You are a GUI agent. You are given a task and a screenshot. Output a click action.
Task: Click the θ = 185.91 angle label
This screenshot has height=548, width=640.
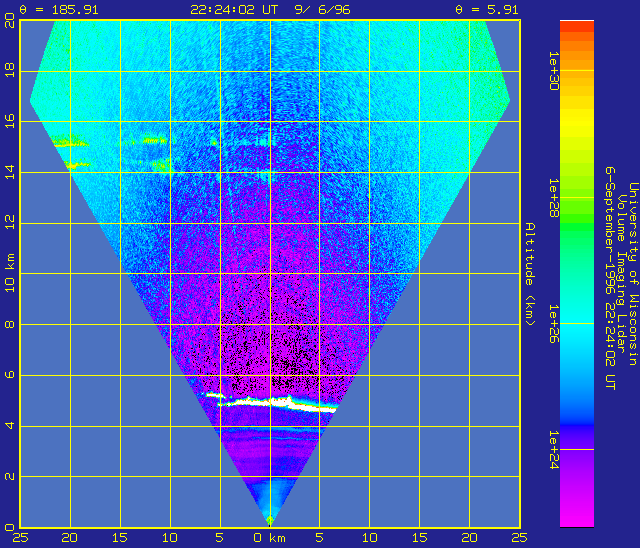[59, 9]
